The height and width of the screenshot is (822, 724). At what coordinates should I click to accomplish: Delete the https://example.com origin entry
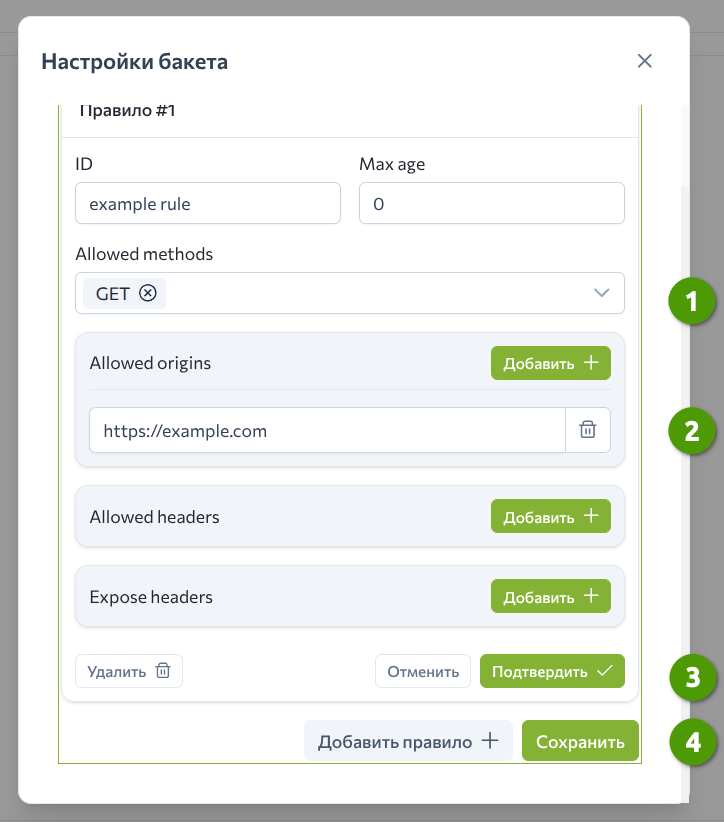coord(588,430)
